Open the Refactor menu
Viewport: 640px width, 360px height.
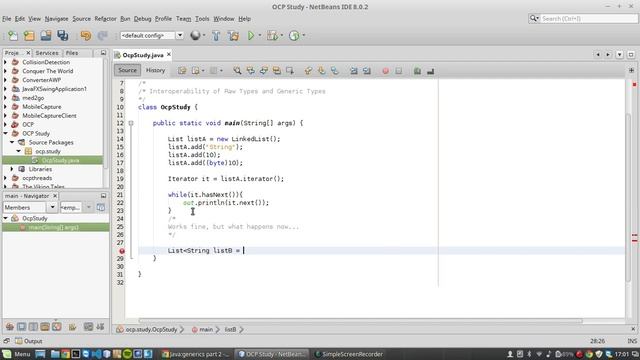coord(105,19)
